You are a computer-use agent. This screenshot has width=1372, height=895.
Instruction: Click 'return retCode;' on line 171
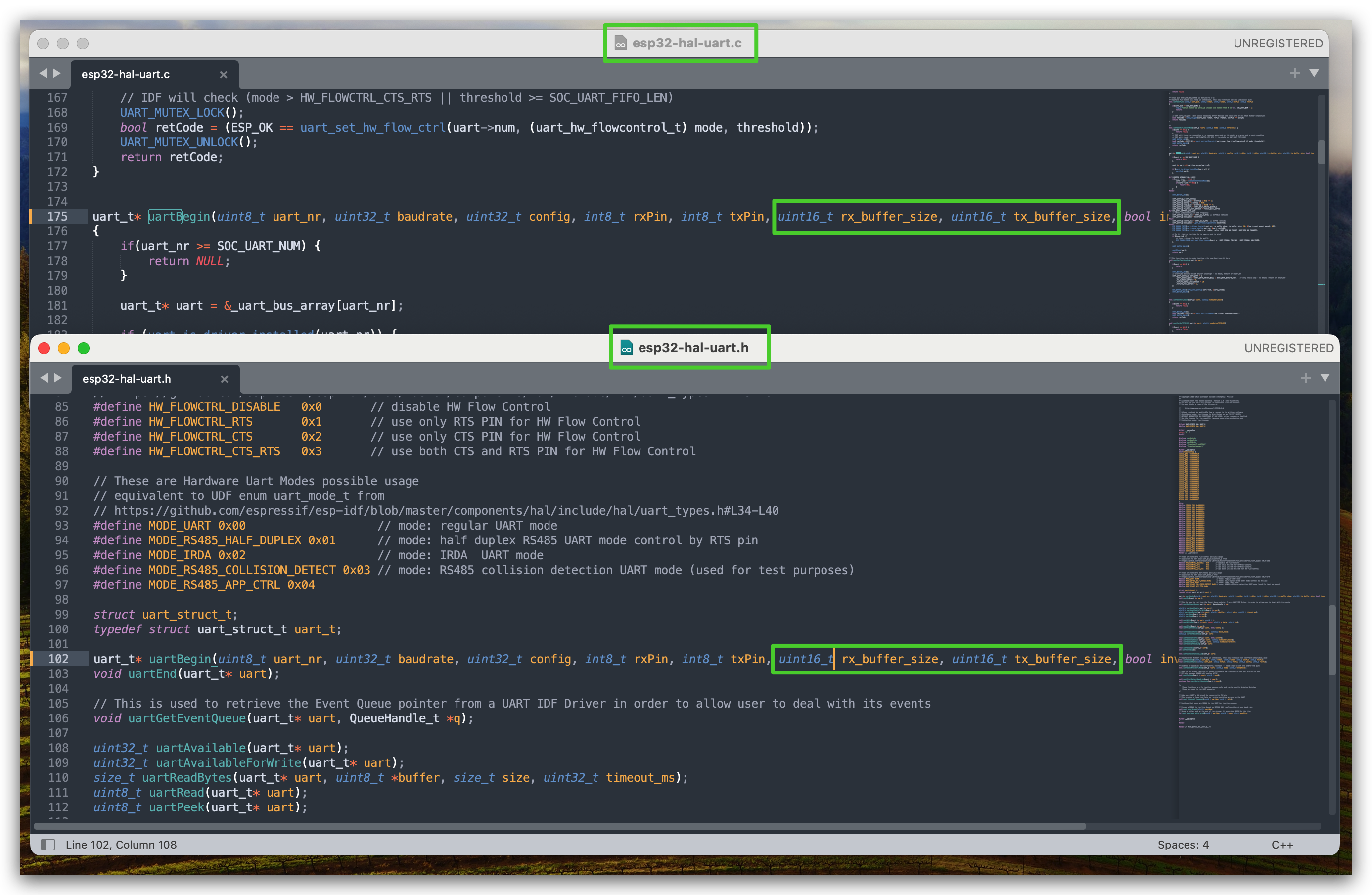(x=171, y=157)
